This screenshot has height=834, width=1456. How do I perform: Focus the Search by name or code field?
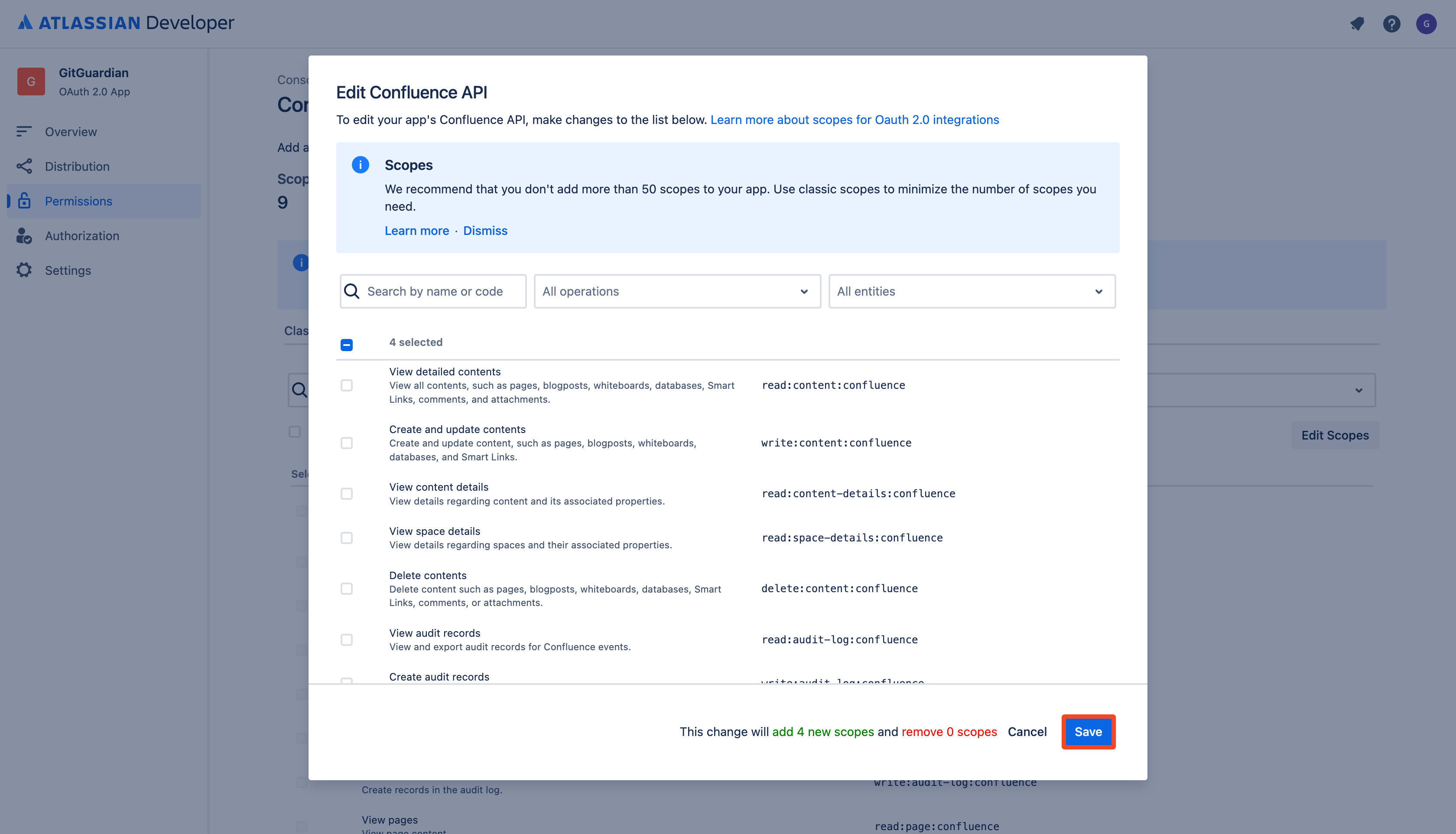pyautogui.click(x=433, y=291)
